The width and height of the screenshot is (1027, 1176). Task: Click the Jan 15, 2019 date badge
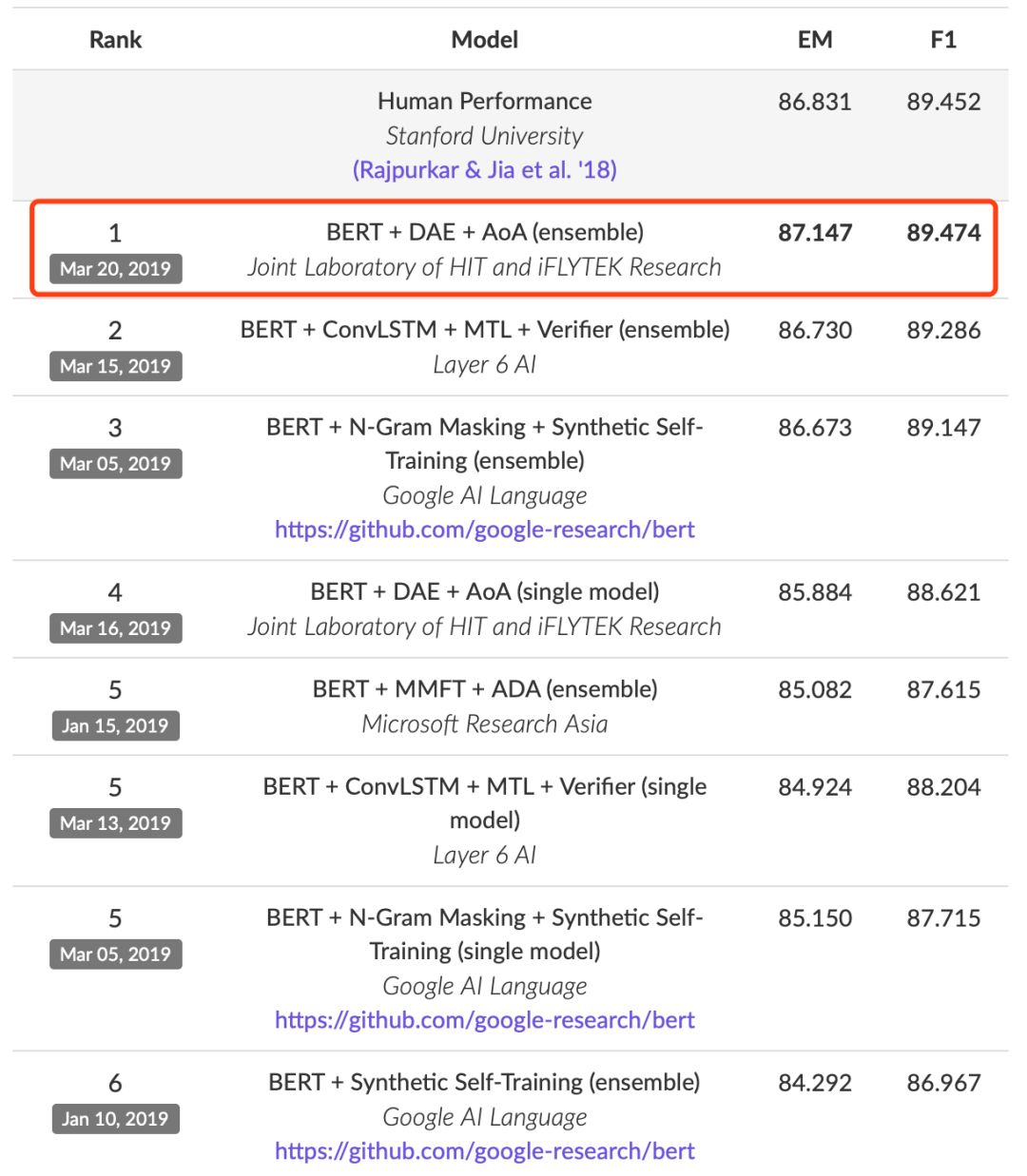point(115,726)
